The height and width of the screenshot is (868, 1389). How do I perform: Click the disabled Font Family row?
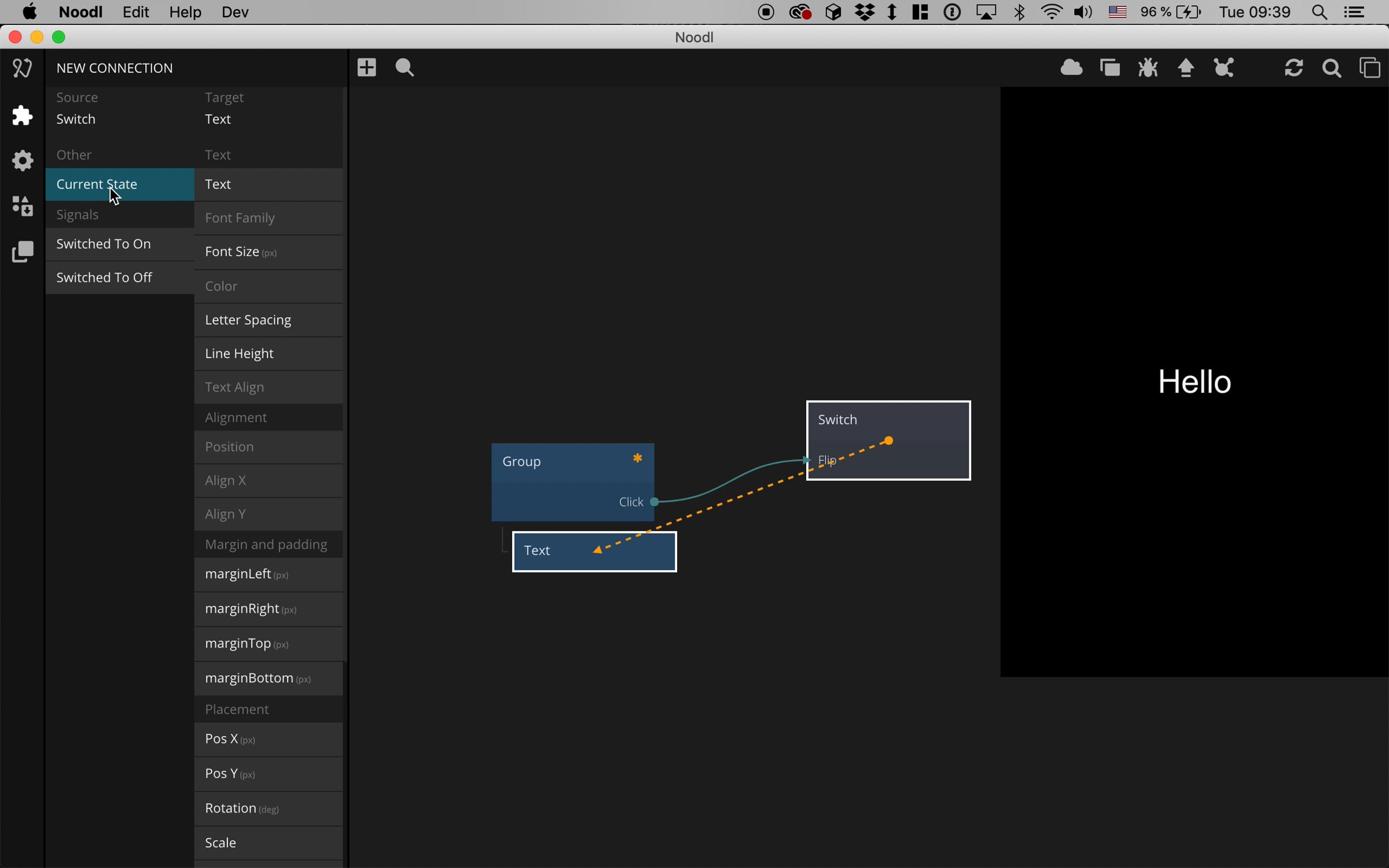(x=269, y=219)
